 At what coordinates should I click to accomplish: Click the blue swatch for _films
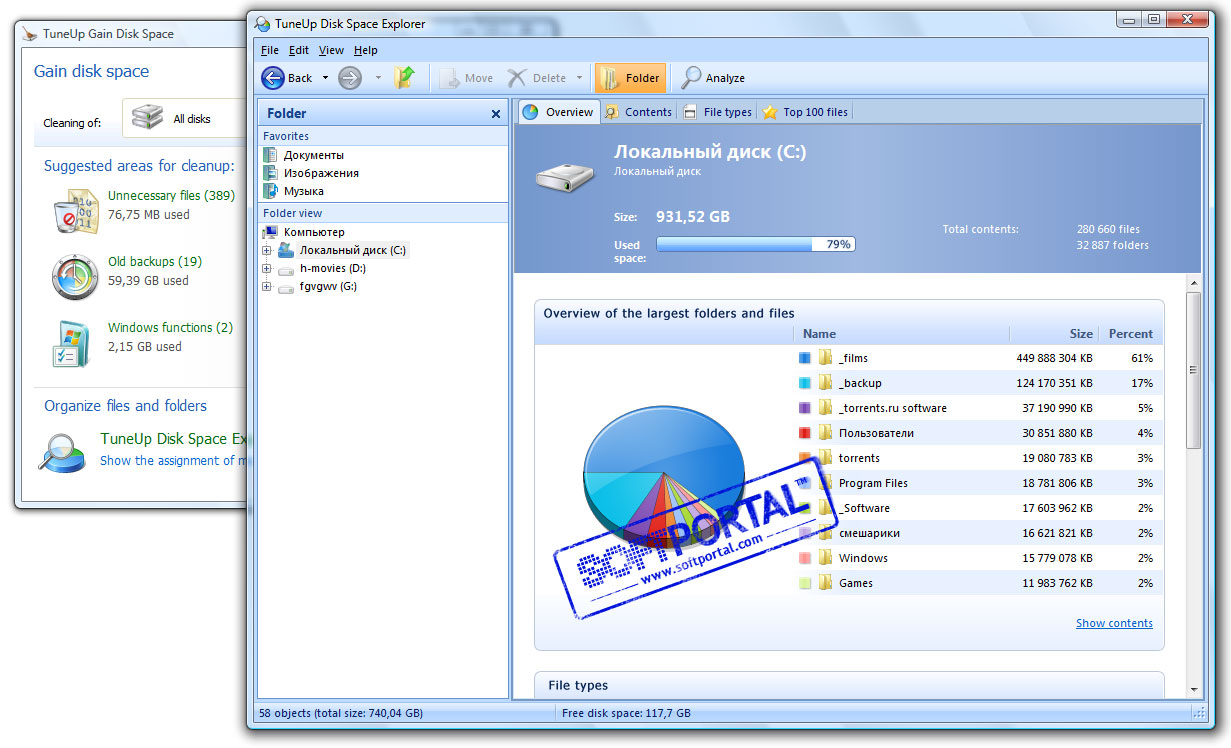[805, 358]
